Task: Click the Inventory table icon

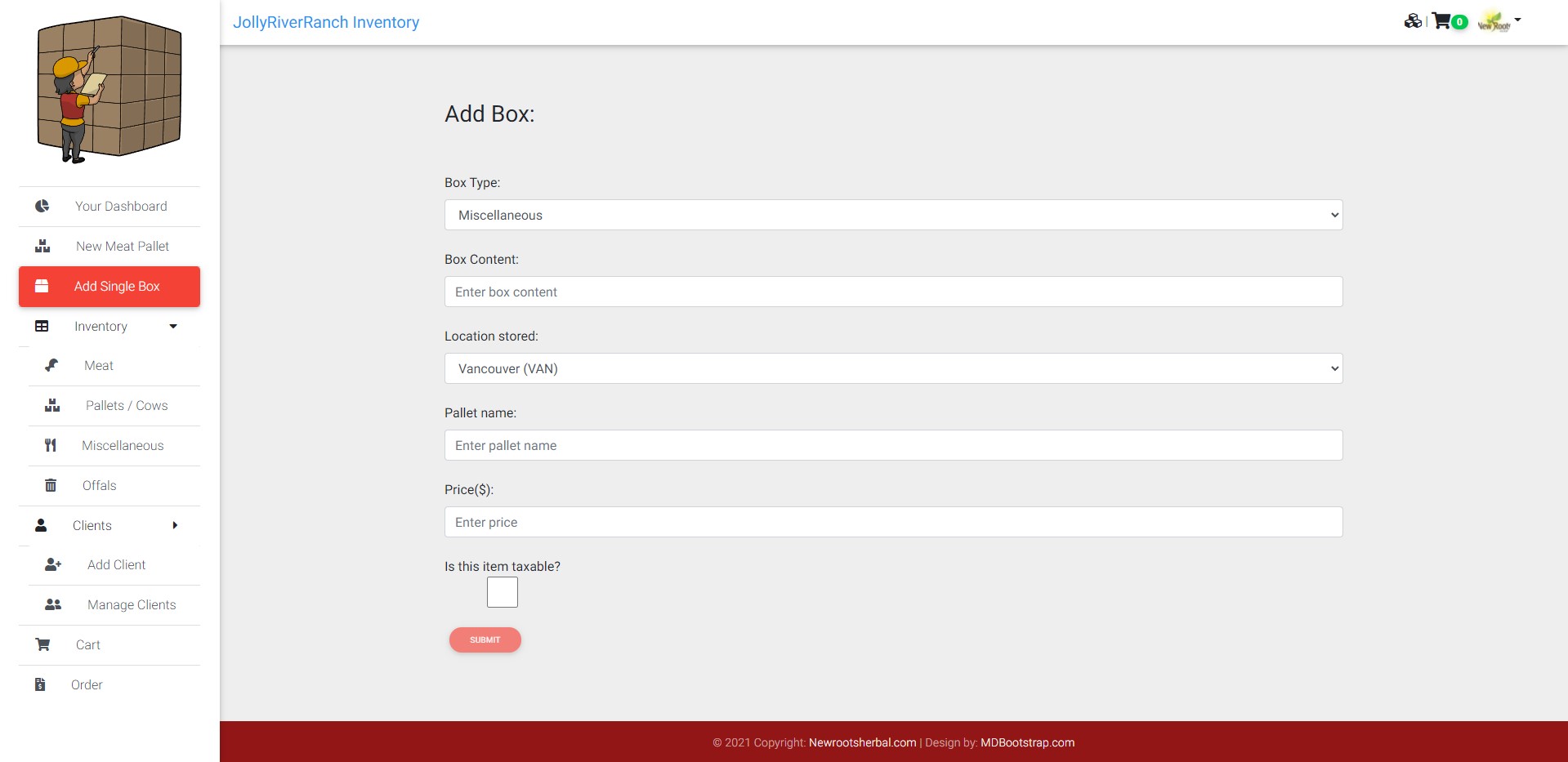Action: (42, 326)
